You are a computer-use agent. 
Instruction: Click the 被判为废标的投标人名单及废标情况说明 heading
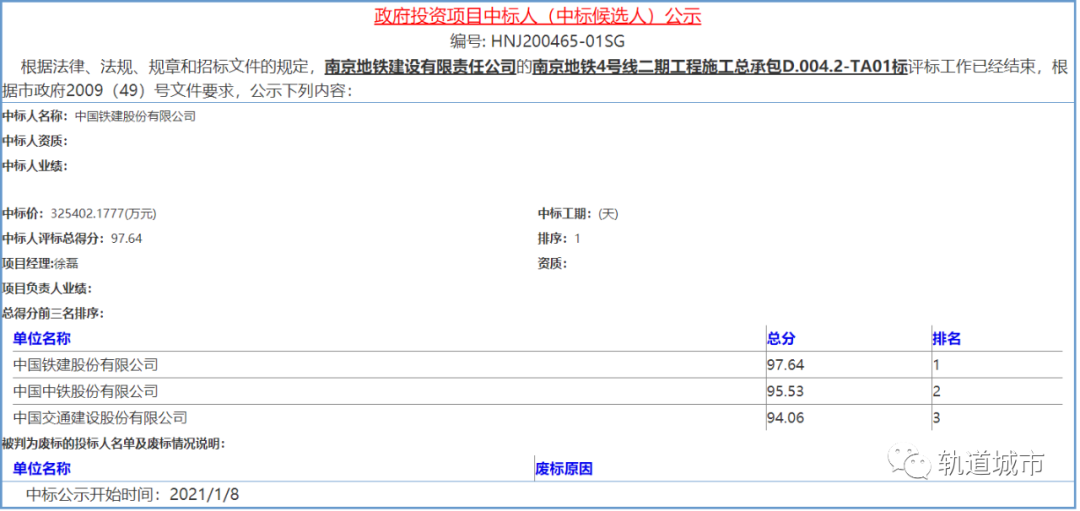pyautogui.click(x=114, y=443)
